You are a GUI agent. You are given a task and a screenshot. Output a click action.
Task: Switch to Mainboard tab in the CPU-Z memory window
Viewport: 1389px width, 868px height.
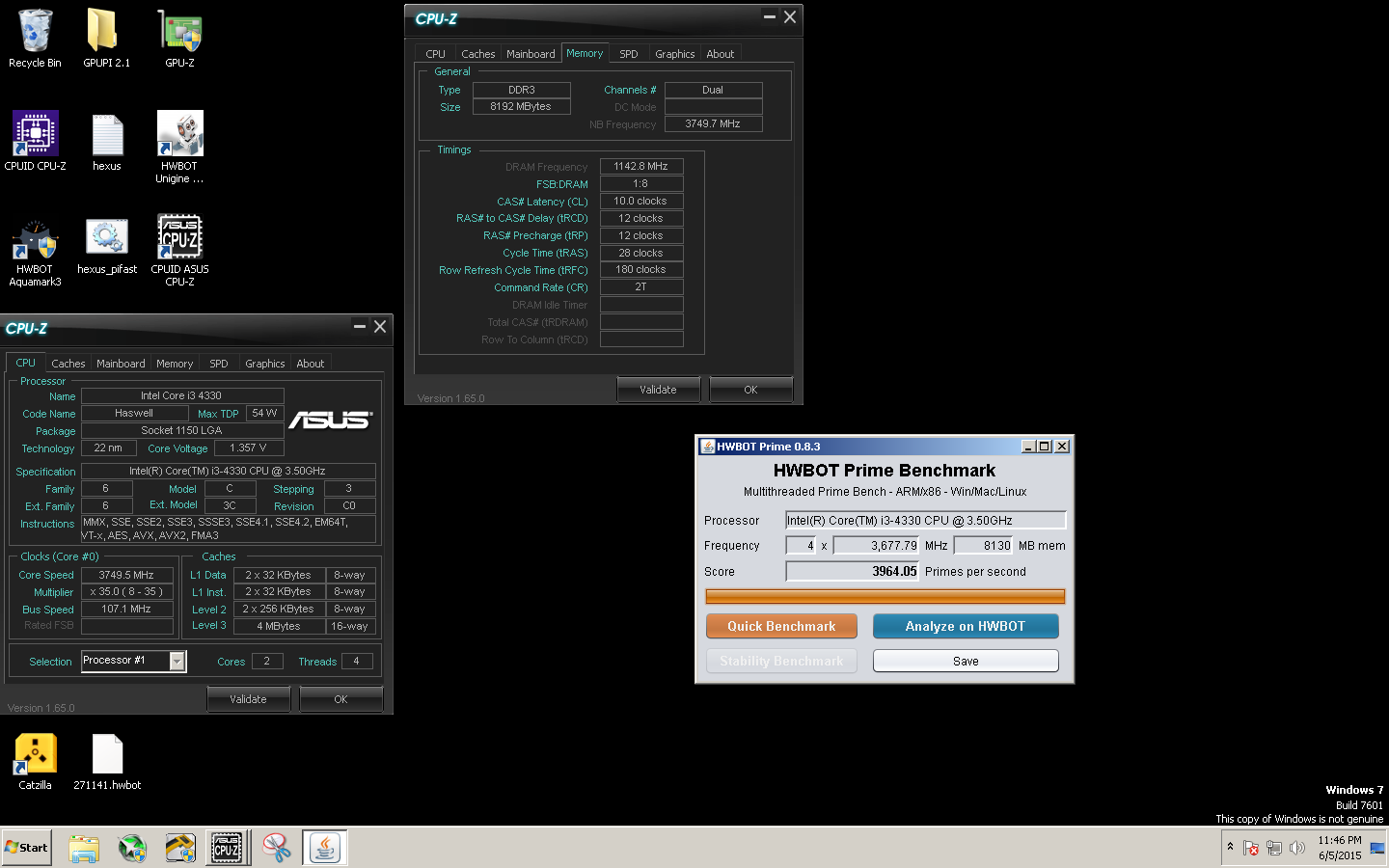(531, 54)
